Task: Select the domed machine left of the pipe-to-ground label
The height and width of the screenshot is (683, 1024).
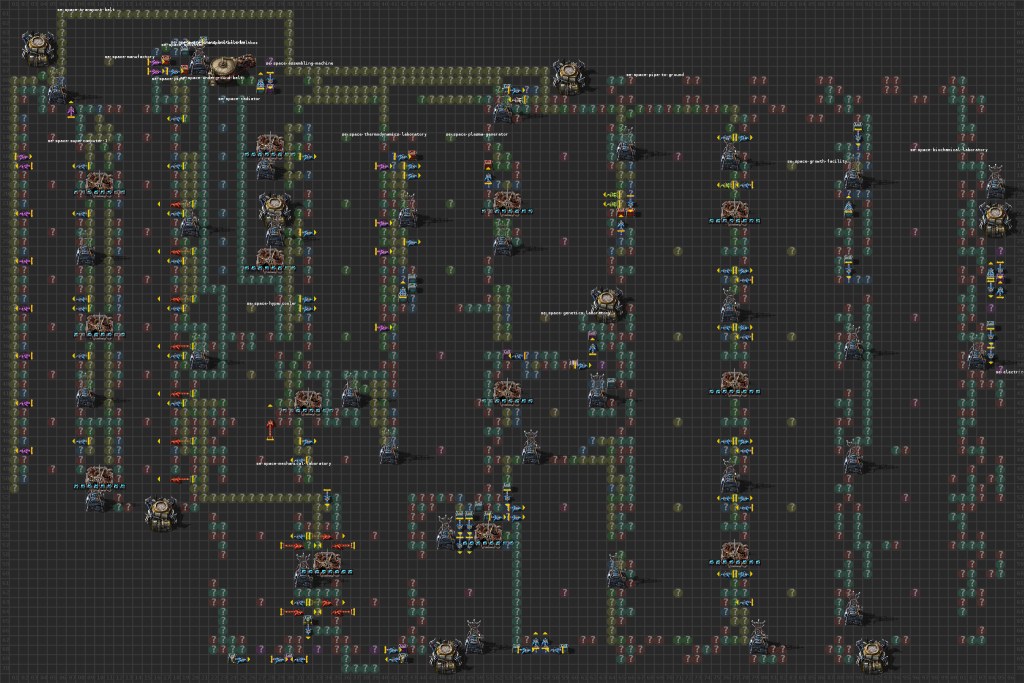Action: pyautogui.click(x=569, y=76)
